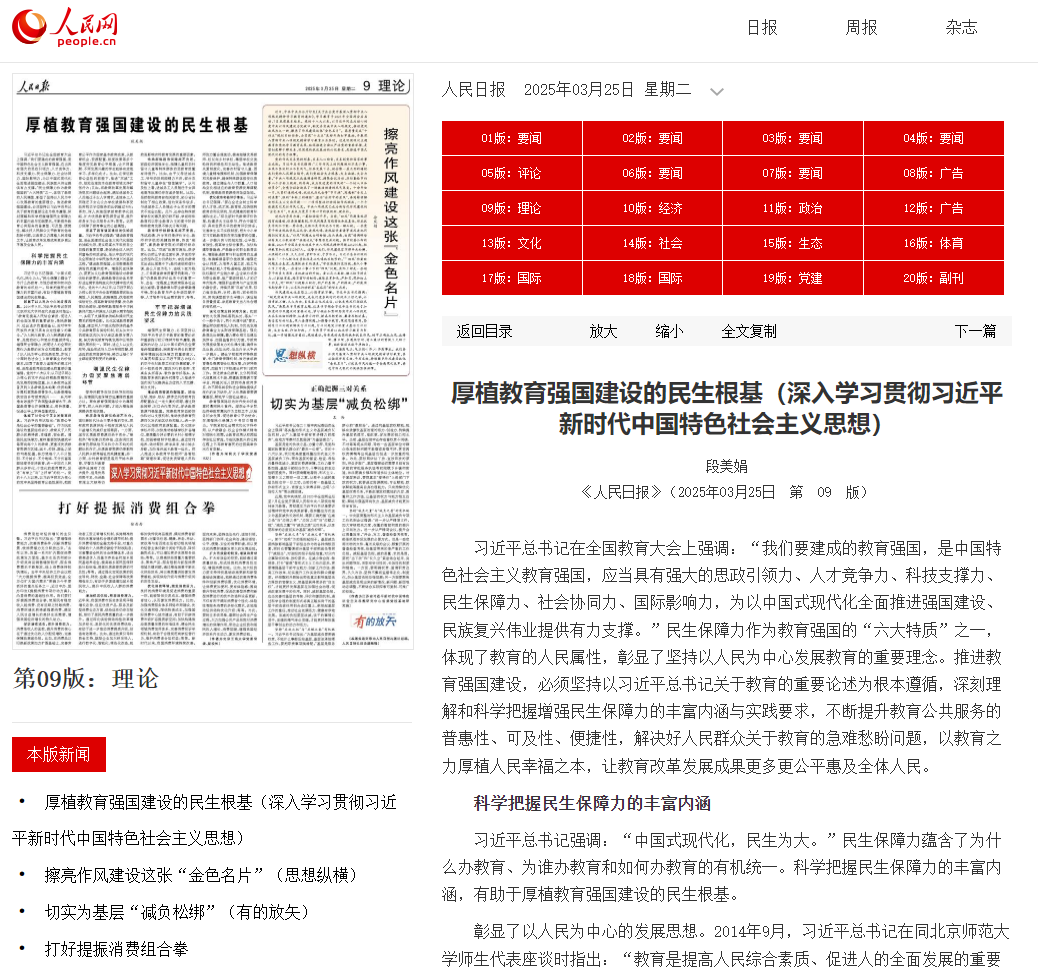
Task: Click the article main headline
Action: tap(726, 409)
